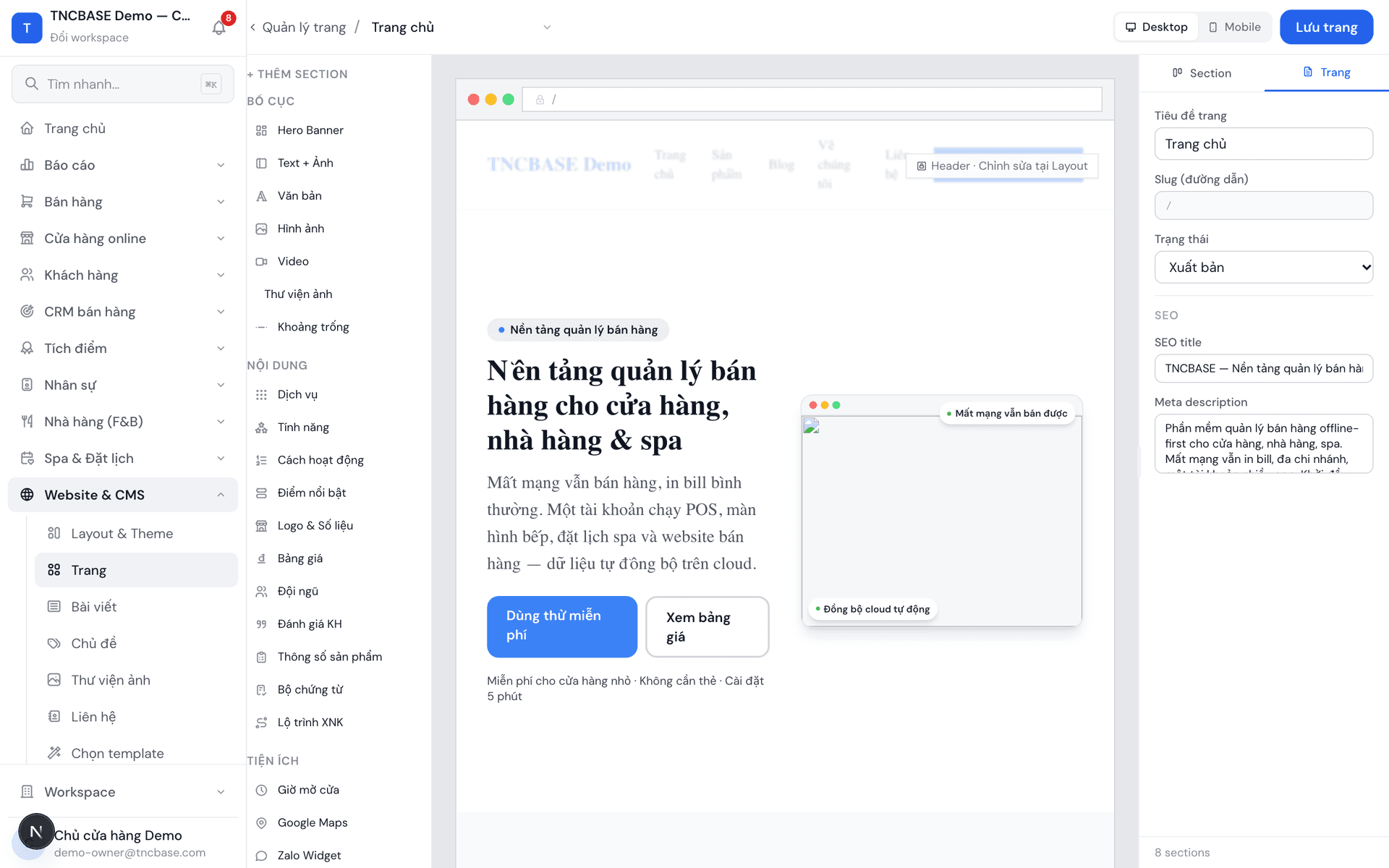Viewport: 1389px width, 868px height.
Task: Switch preview to Desktop view
Action: [x=1156, y=27]
